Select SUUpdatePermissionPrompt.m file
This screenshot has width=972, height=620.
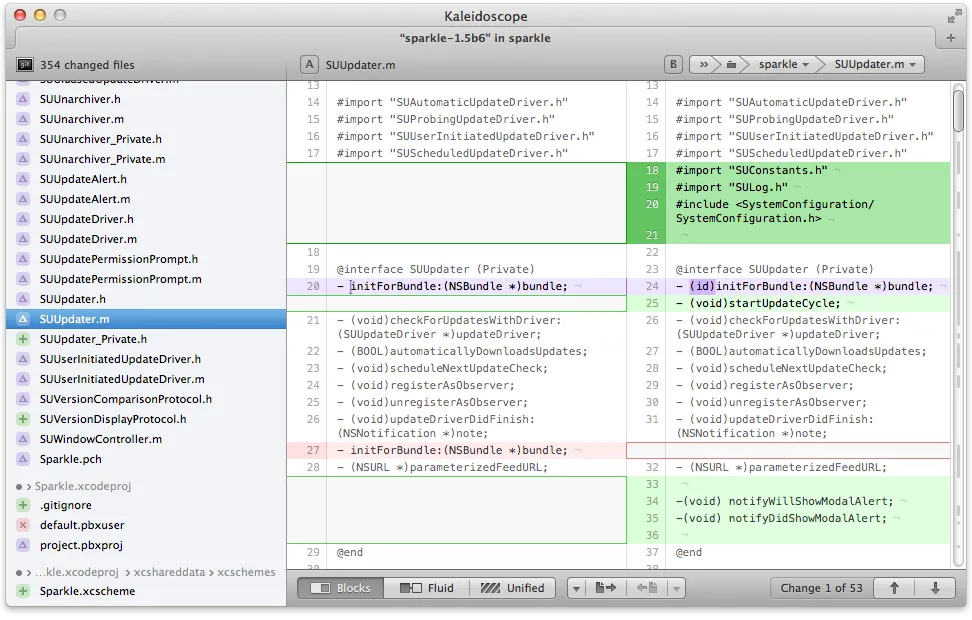click(x=146, y=279)
